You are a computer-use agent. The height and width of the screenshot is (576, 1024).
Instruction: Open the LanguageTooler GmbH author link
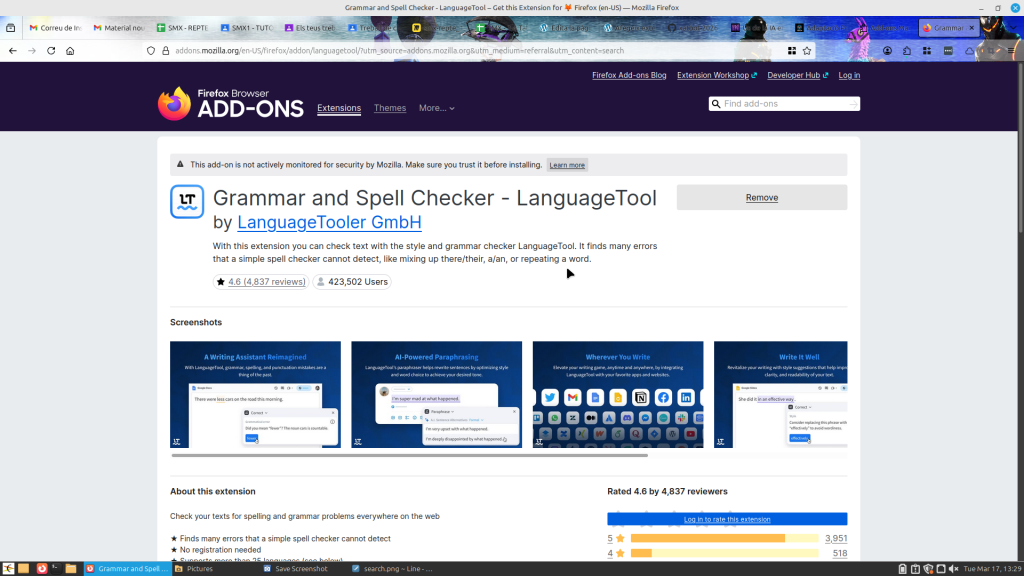coord(329,222)
